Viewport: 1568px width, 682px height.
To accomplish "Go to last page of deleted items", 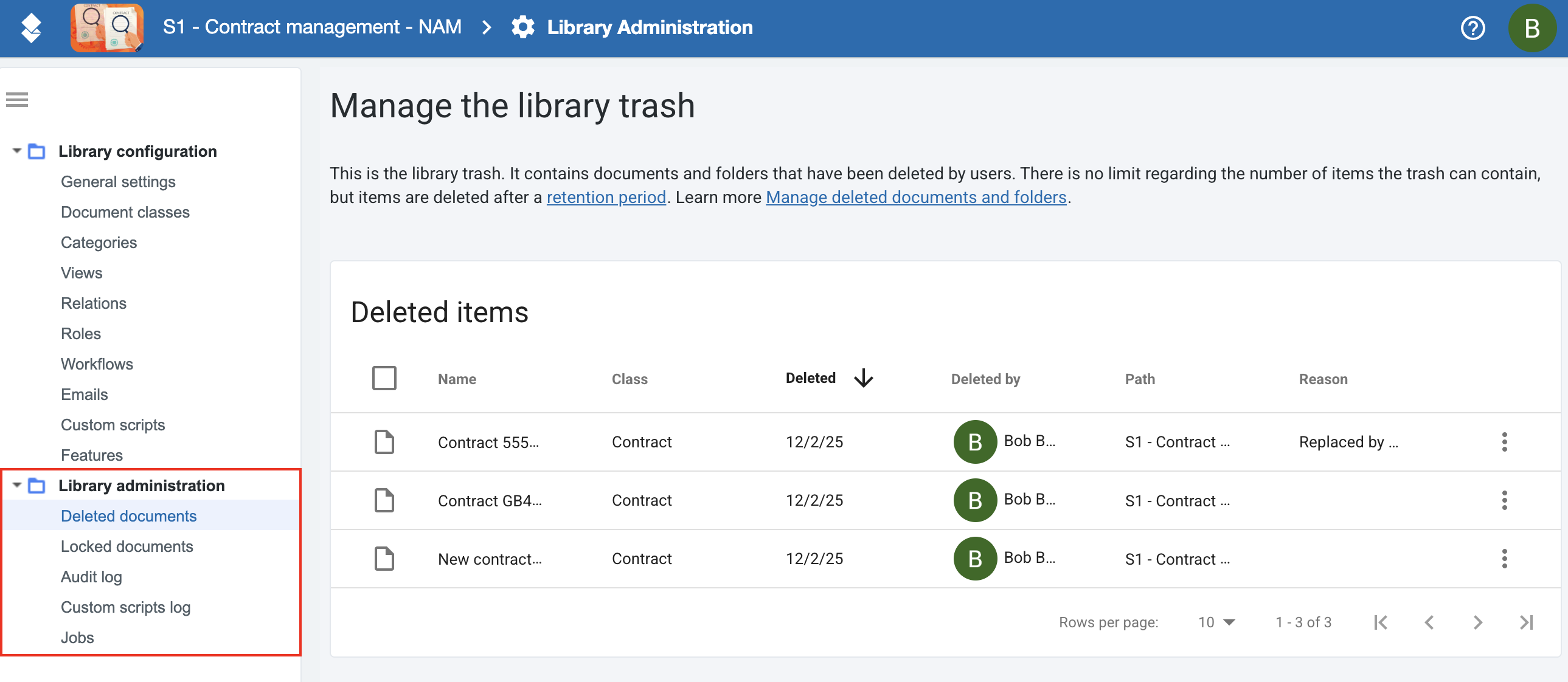I will [x=1526, y=622].
